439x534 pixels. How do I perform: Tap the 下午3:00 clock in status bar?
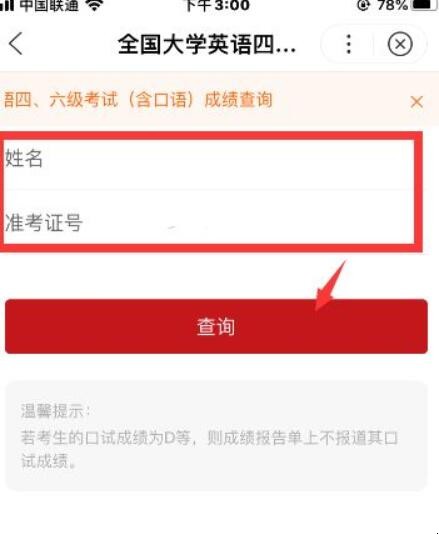pyautogui.click(x=218, y=5)
